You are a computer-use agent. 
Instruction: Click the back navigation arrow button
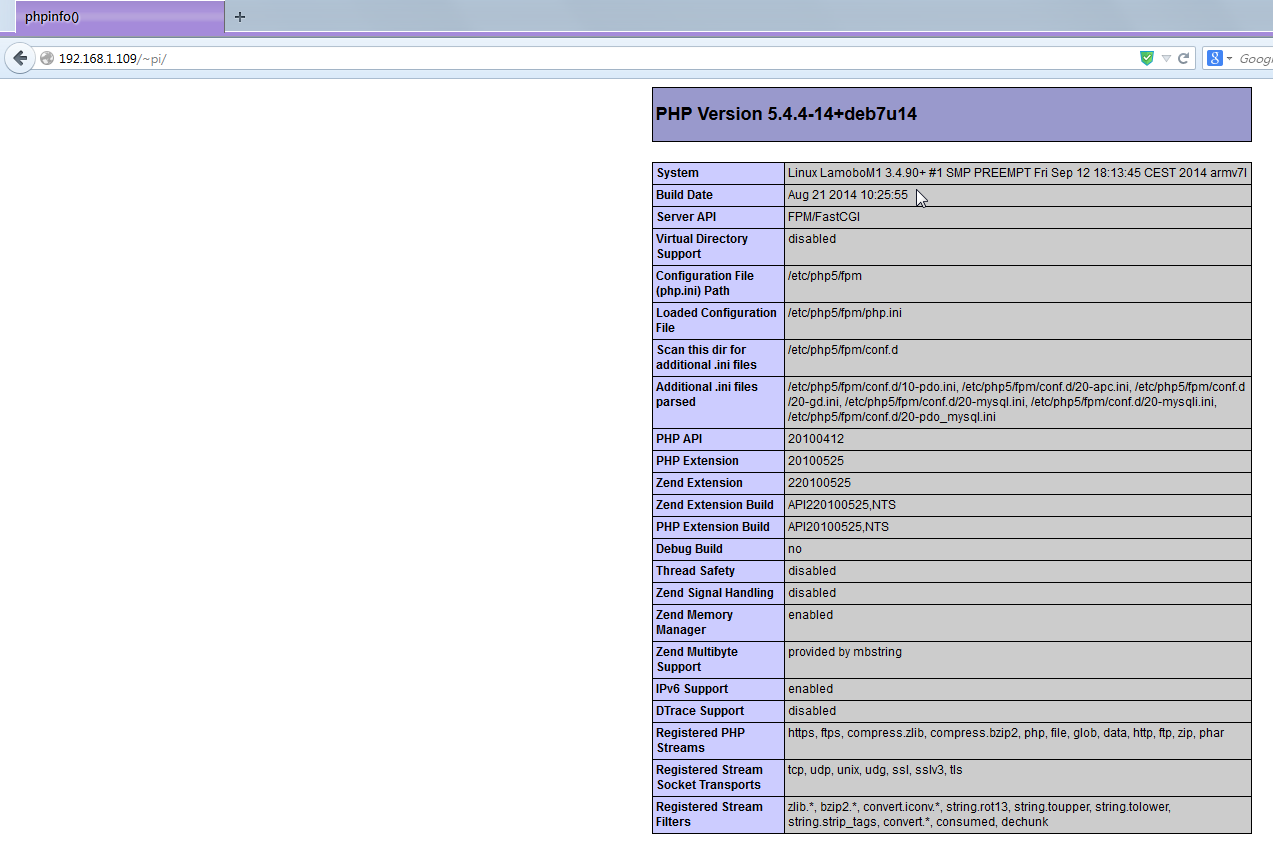[20, 58]
